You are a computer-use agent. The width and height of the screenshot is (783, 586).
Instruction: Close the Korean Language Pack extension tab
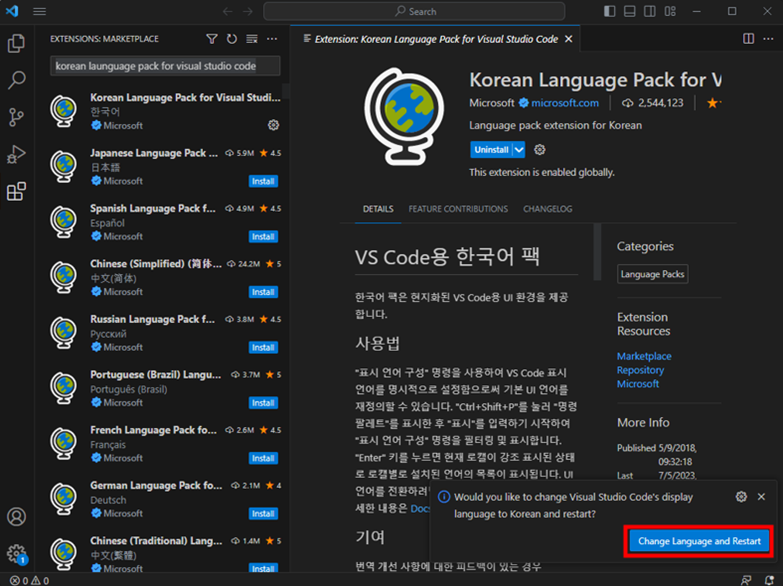coord(568,39)
